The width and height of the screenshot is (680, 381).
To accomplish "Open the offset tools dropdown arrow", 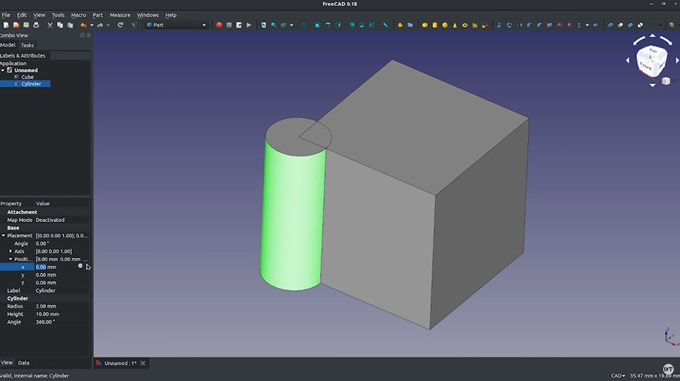I will click(587, 25).
